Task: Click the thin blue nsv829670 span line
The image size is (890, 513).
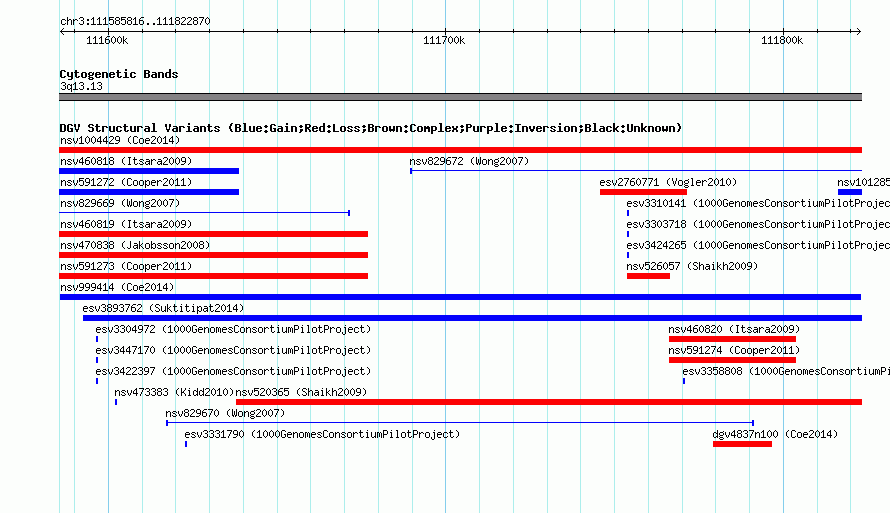Action: pos(460,423)
